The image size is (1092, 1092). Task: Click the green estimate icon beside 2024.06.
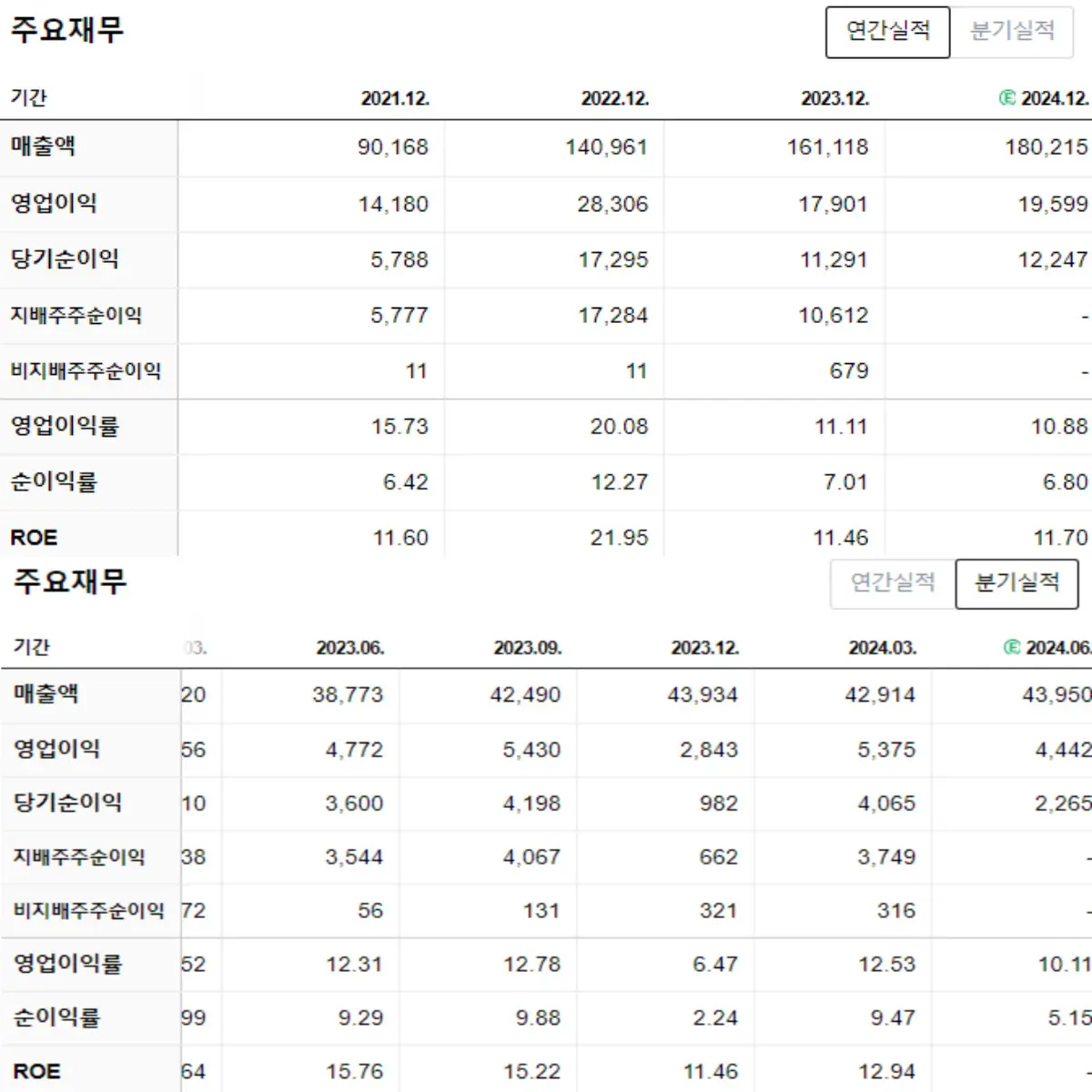(1011, 648)
